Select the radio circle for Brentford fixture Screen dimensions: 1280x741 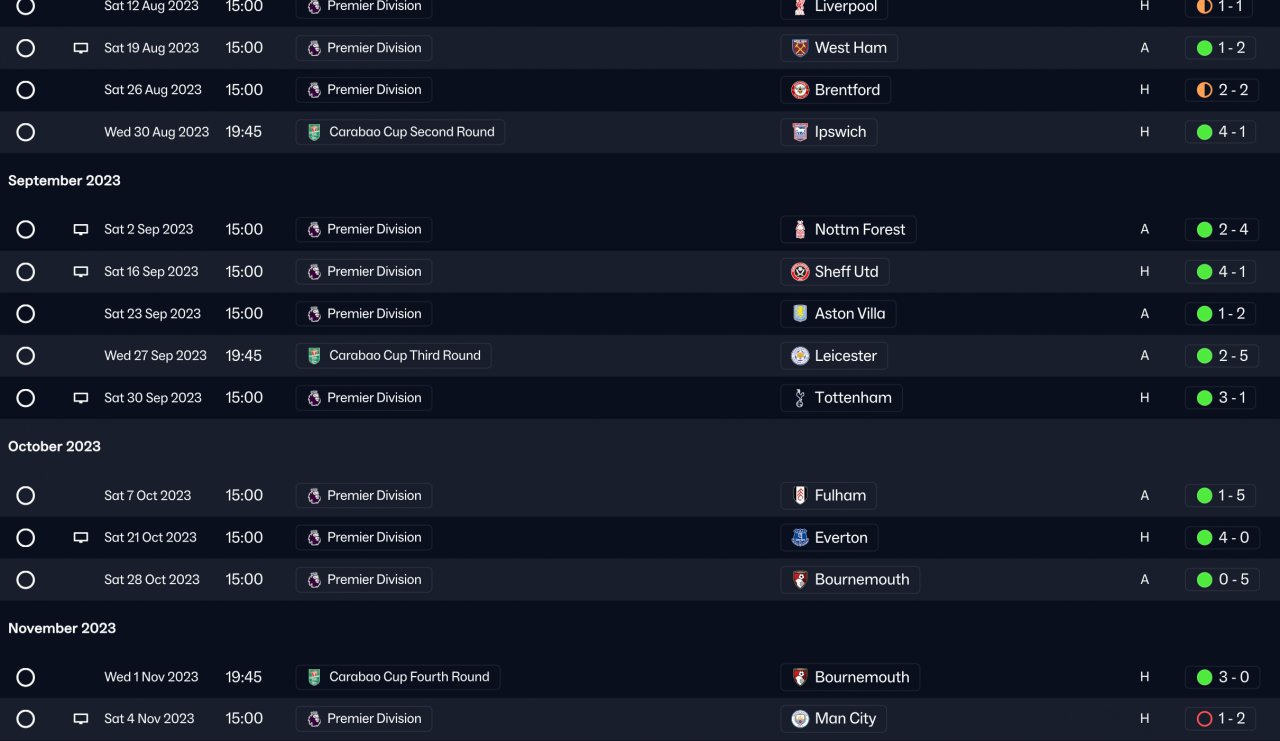[26, 90]
